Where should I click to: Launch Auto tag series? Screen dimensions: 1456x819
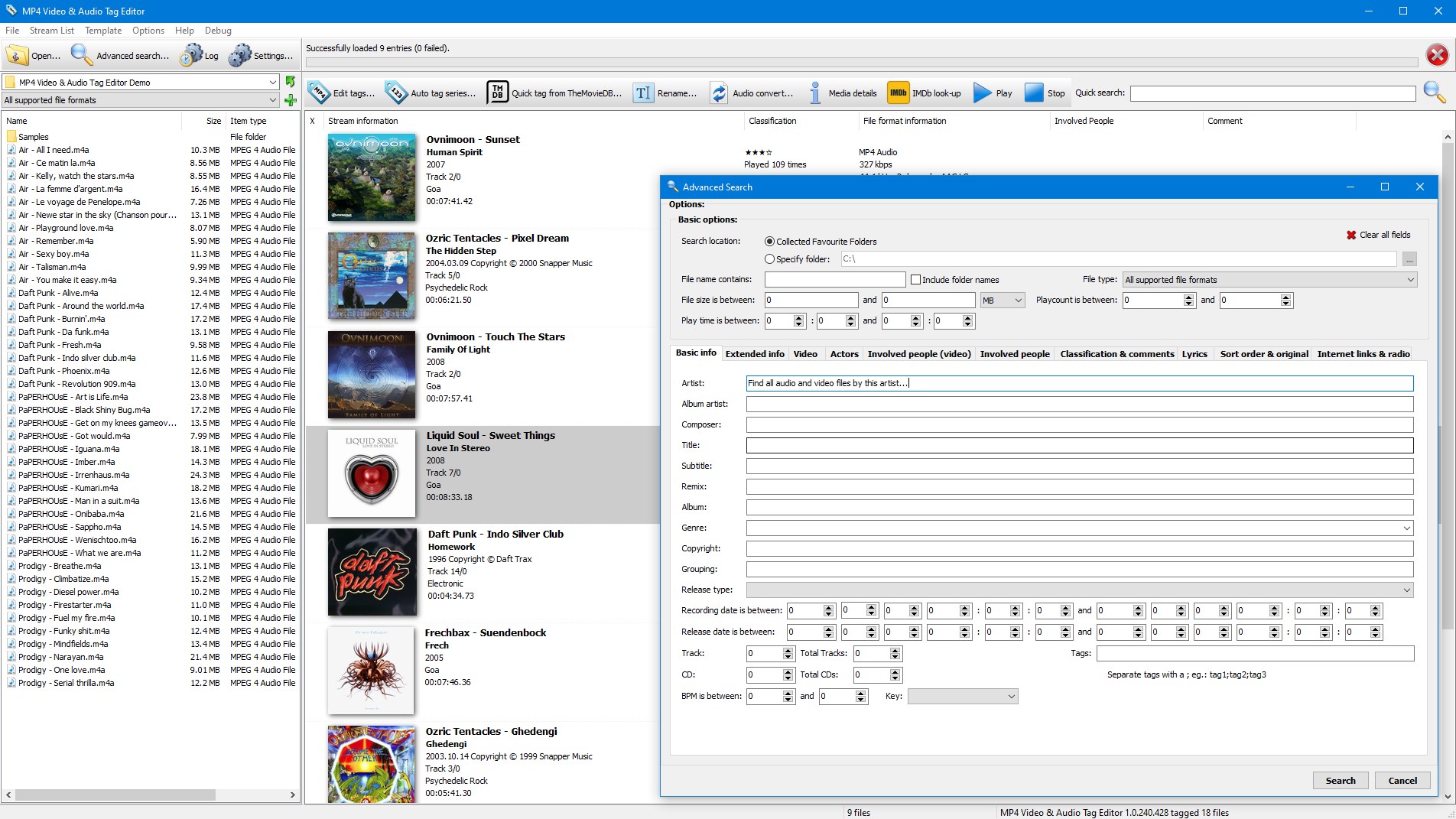431,93
